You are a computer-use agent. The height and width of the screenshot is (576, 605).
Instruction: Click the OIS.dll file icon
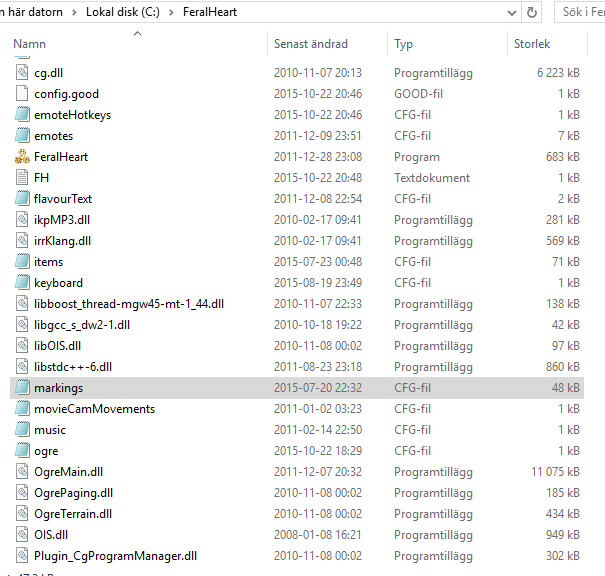(22, 534)
